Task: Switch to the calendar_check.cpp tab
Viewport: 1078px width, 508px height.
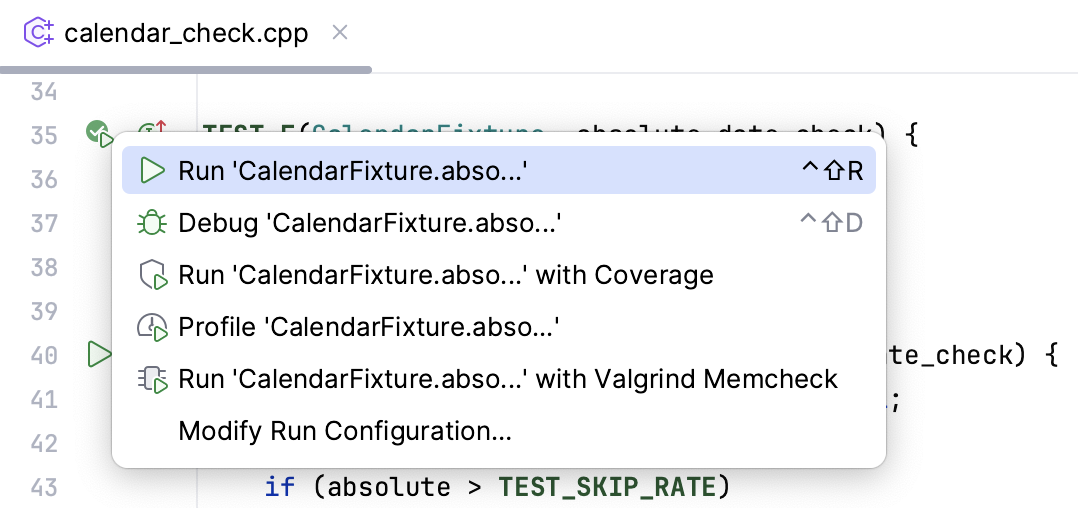Action: click(x=186, y=33)
